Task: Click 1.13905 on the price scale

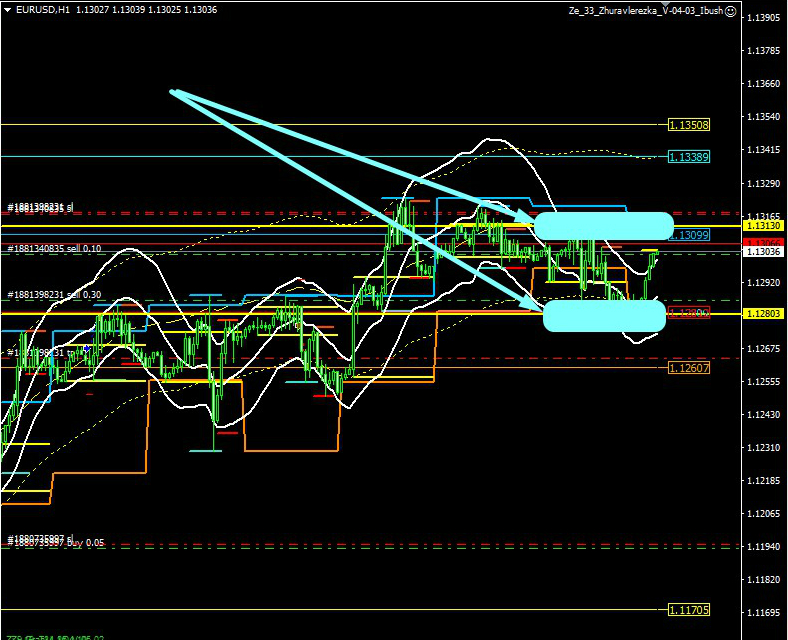Action: 763,18
